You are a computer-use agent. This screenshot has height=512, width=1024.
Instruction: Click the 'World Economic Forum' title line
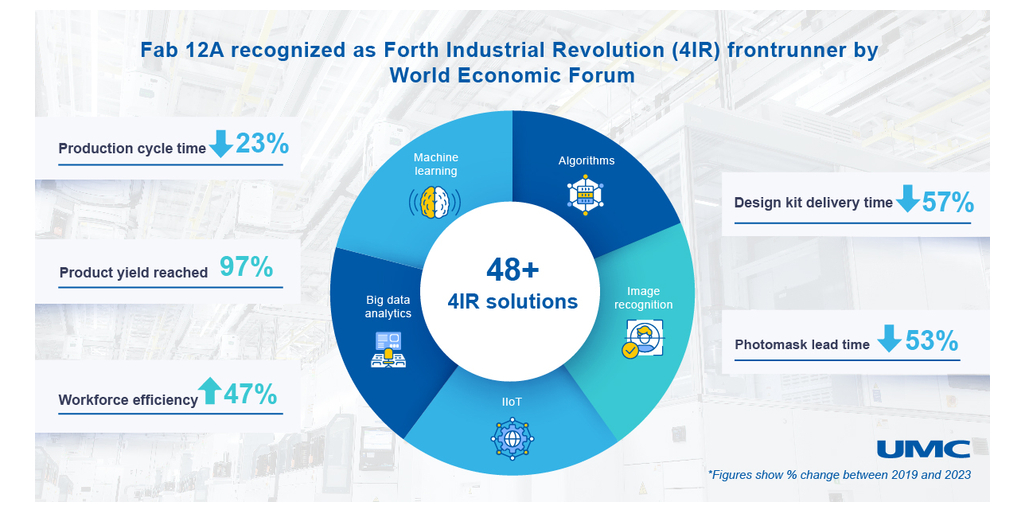pos(512,75)
